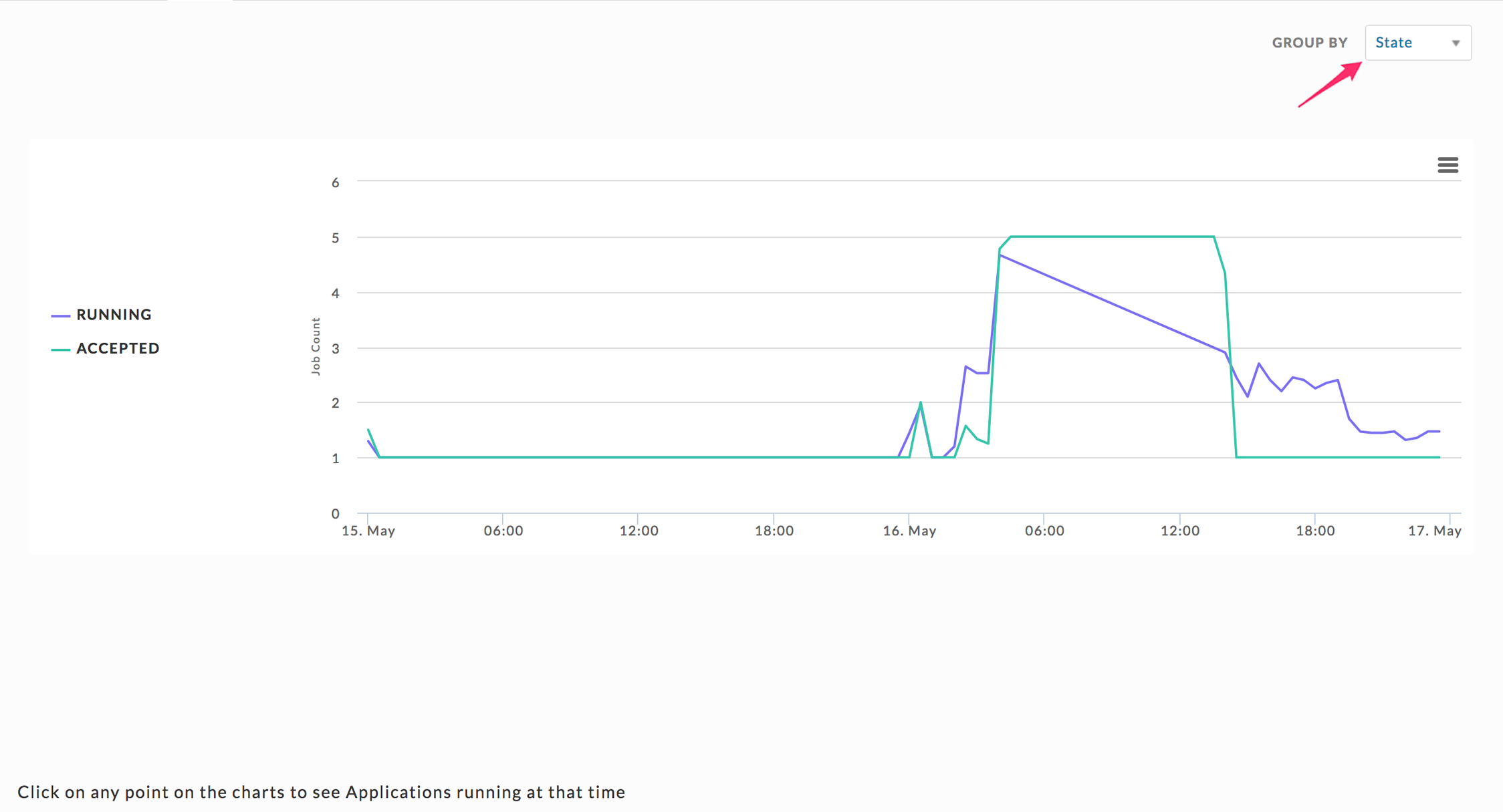
Task: Click the '16. May' x-axis label
Action: [909, 531]
